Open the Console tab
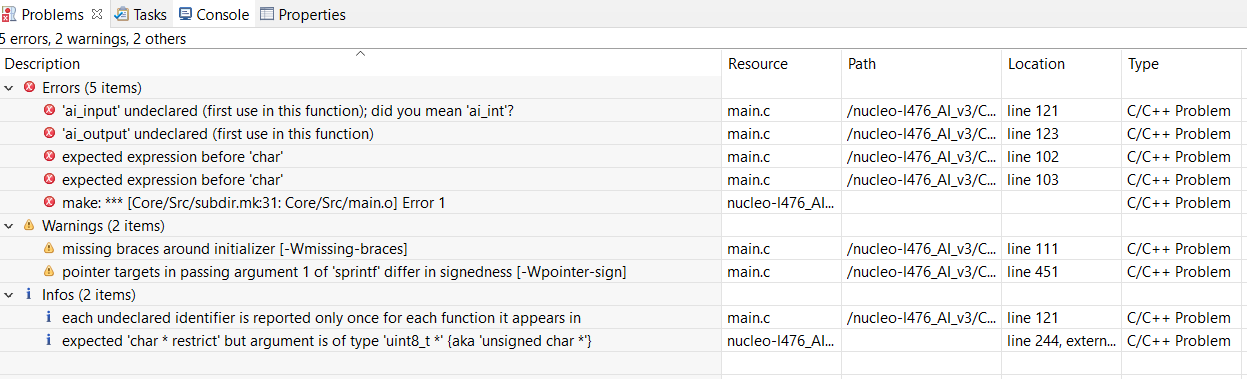This screenshot has height=379, width=1247. point(214,14)
